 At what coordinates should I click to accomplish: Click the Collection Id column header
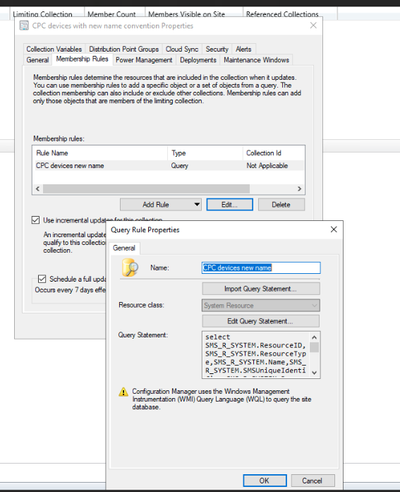click(x=273, y=153)
